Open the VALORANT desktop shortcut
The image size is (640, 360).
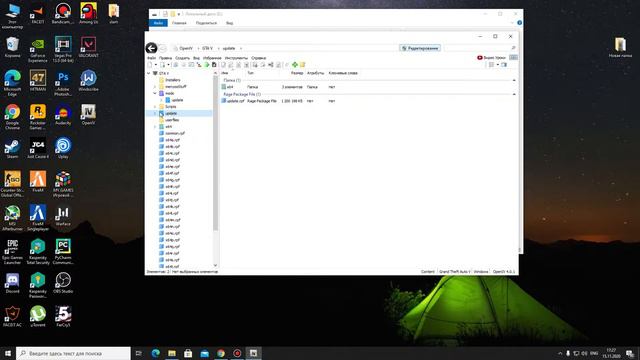pos(88,47)
